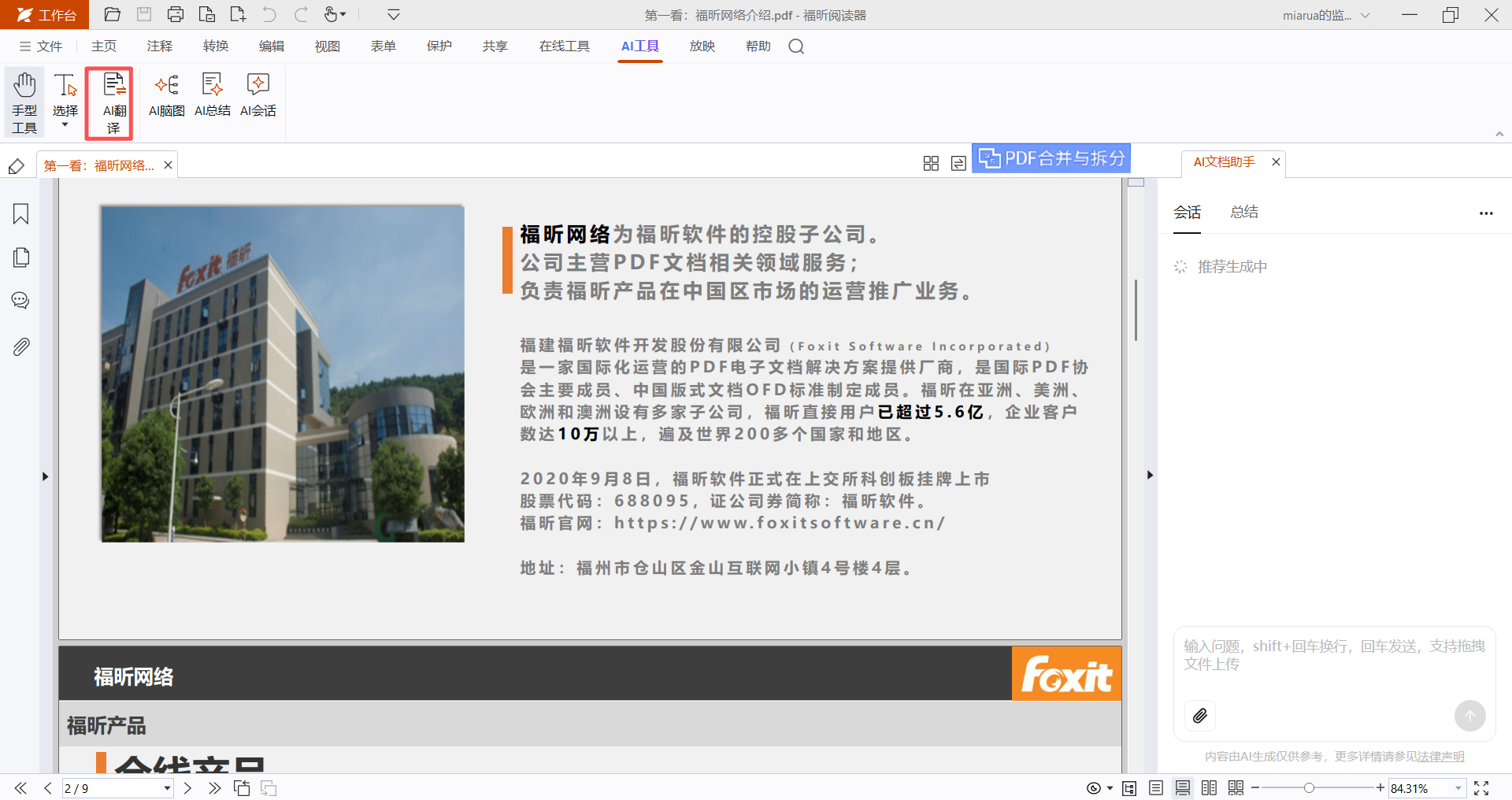Open the attachments paperclip panel

(21, 346)
